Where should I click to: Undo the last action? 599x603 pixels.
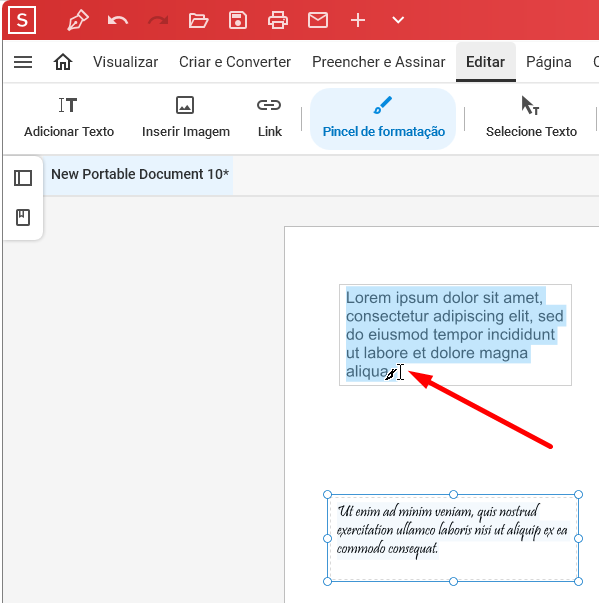(x=118, y=20)
